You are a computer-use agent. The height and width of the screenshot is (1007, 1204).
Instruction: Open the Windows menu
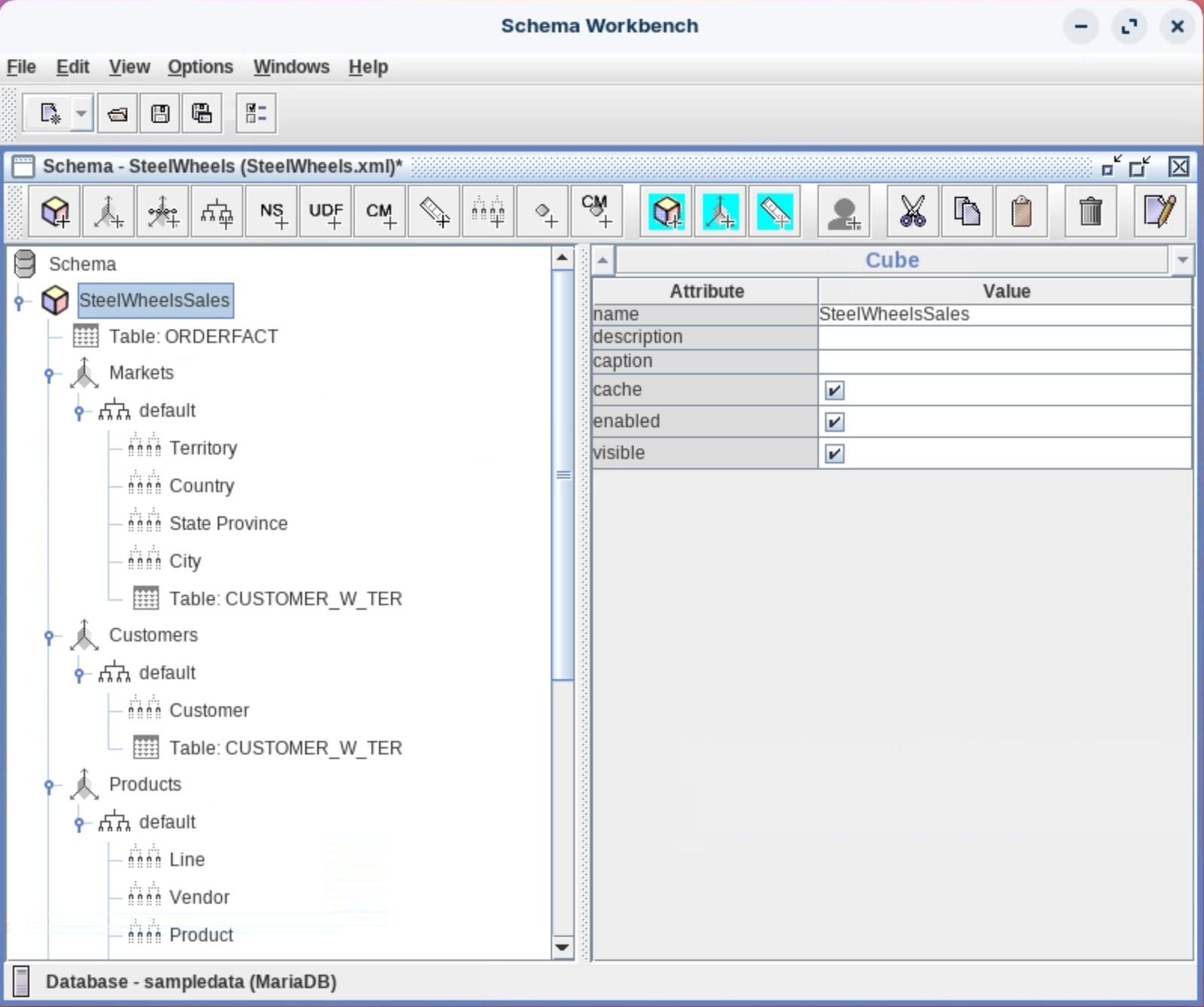291,67
